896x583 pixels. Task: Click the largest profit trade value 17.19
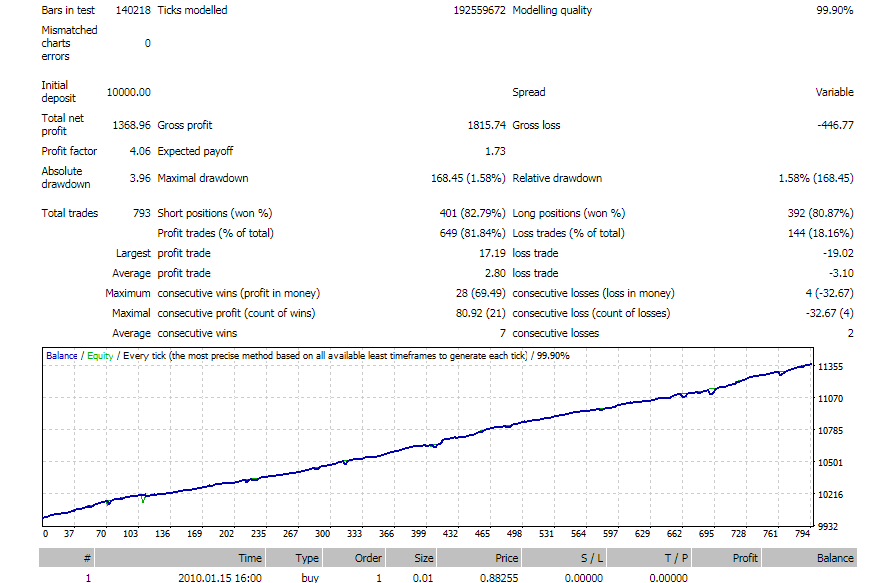tap(493, 253)
